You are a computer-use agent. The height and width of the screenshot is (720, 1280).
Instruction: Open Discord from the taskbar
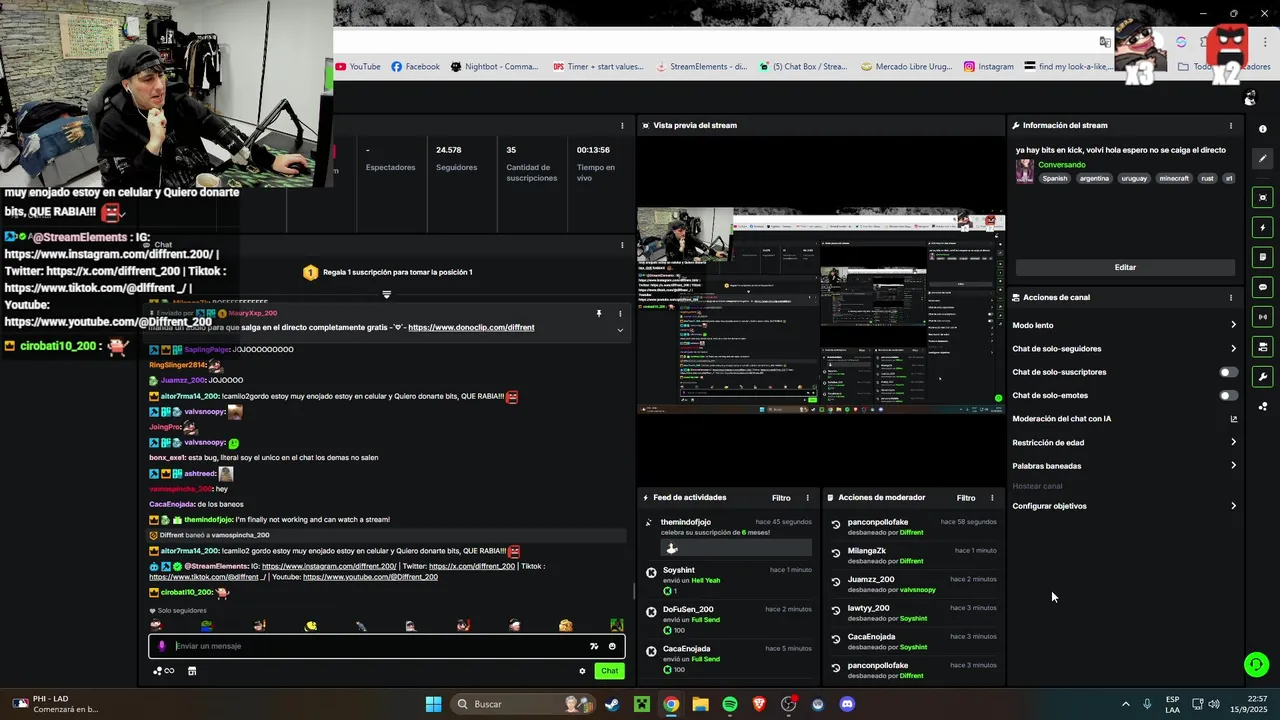pos(847,704)
